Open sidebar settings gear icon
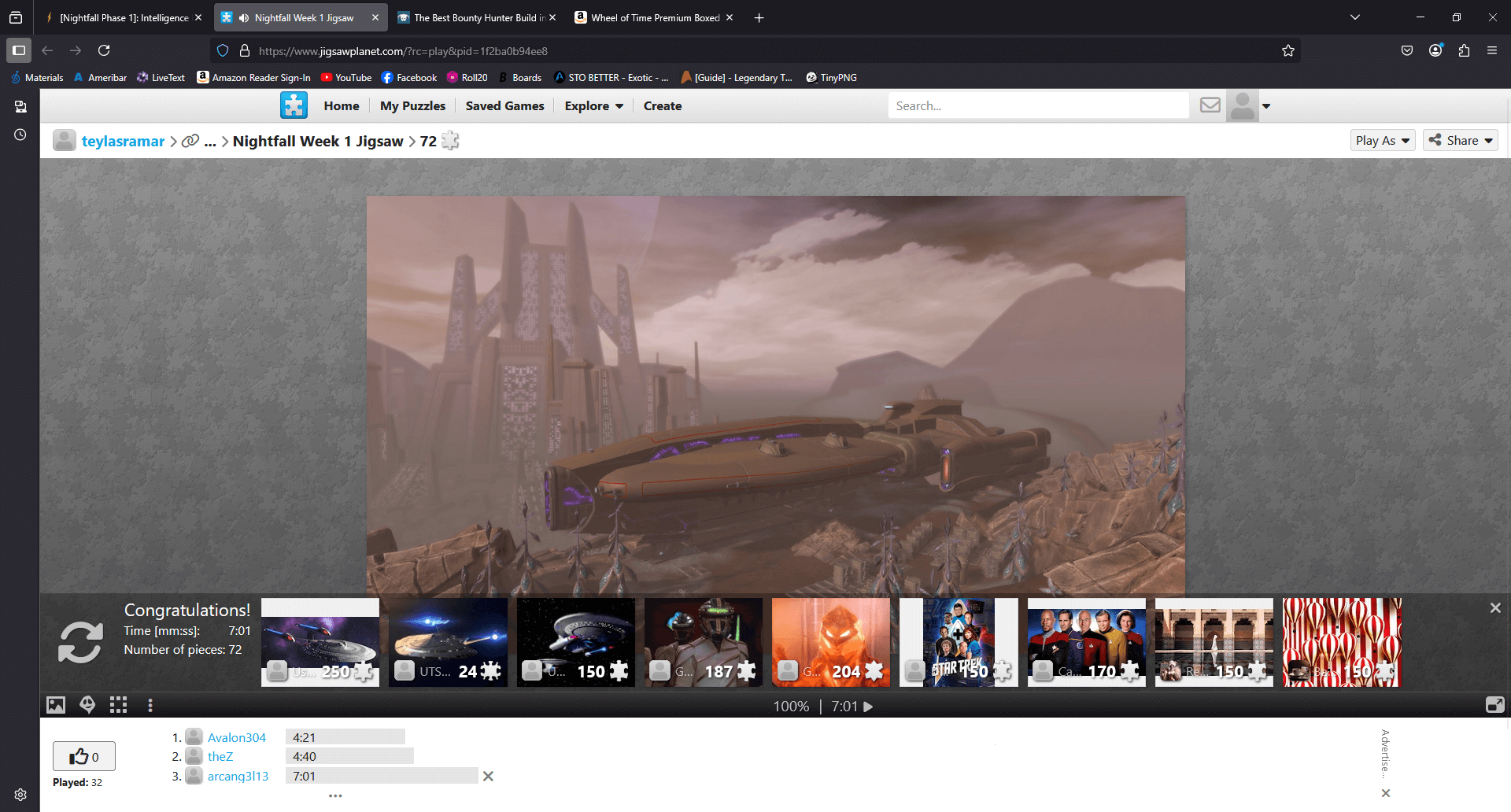This screenshot has height=812, width=1511. coord(20,795)
